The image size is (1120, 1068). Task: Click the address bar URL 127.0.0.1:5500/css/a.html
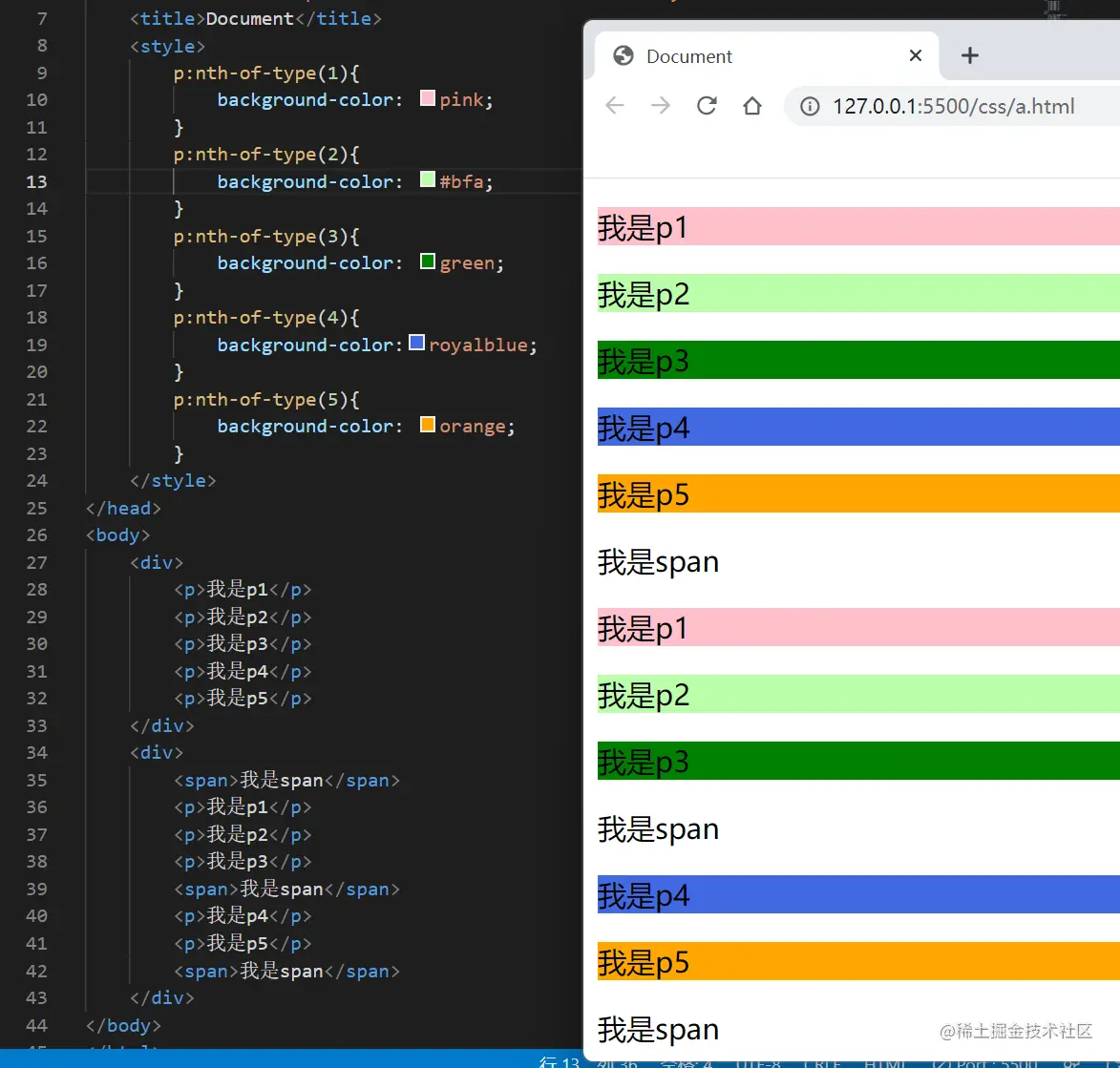click(x=953, y=106)
